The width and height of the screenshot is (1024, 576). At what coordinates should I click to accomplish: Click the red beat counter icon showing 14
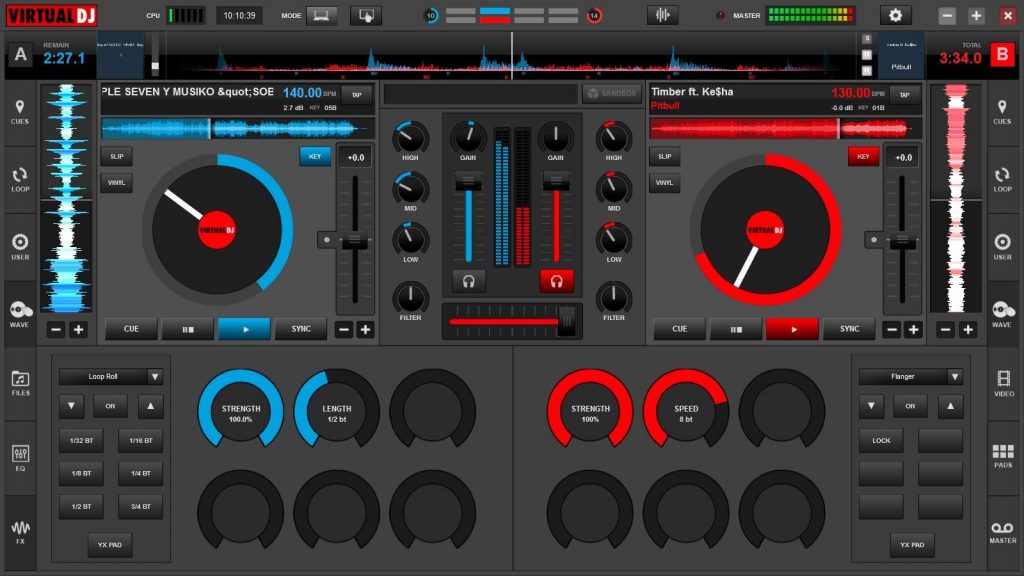pyautogui.click(x=594, y=16)
